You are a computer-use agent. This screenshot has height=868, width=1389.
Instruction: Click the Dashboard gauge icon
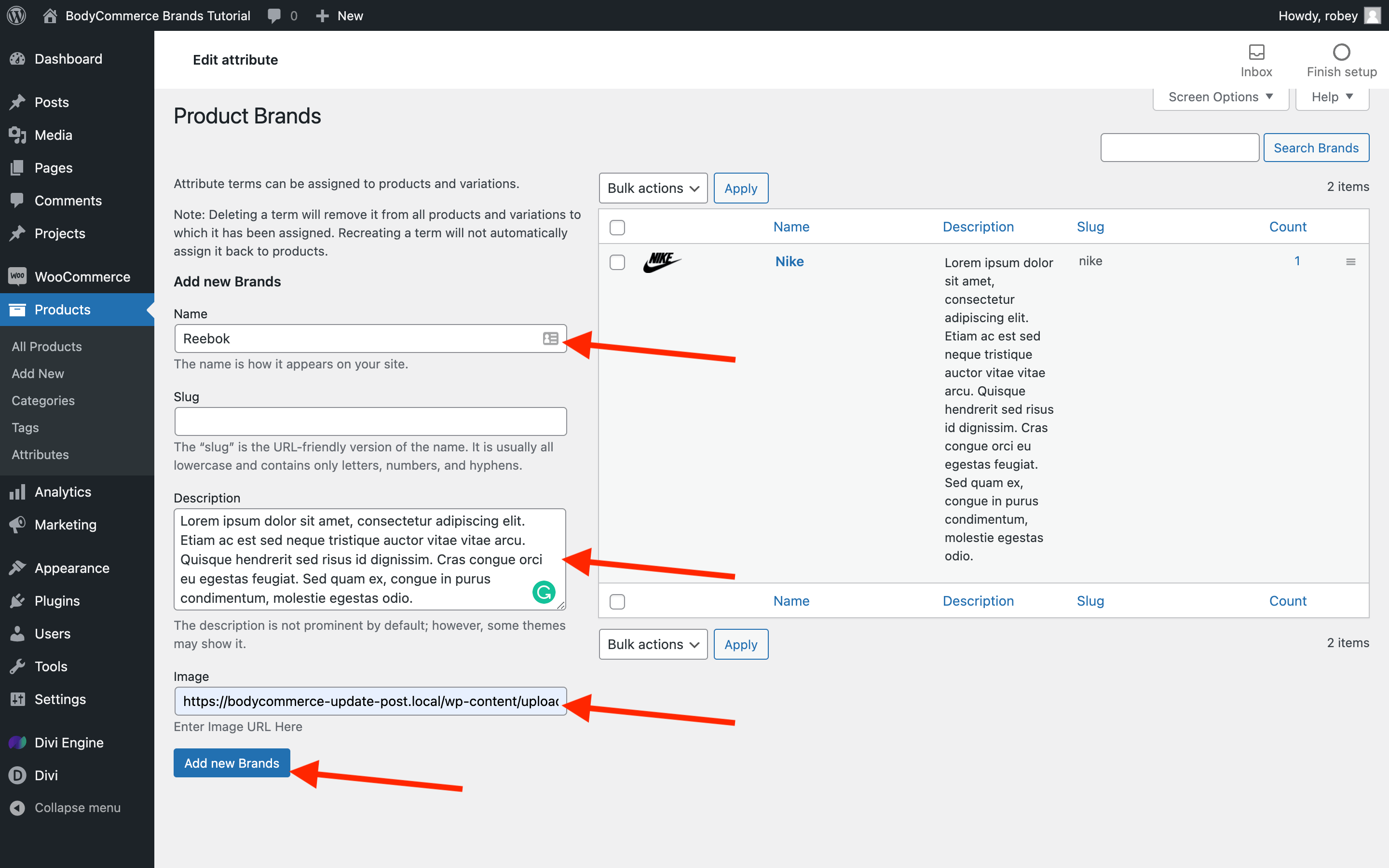(18, 58)
